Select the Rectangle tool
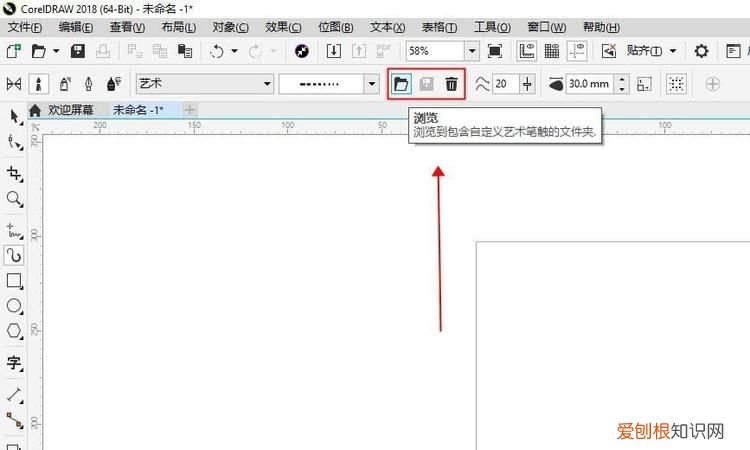Screen dimensions: 750x450 pos(14,281)
